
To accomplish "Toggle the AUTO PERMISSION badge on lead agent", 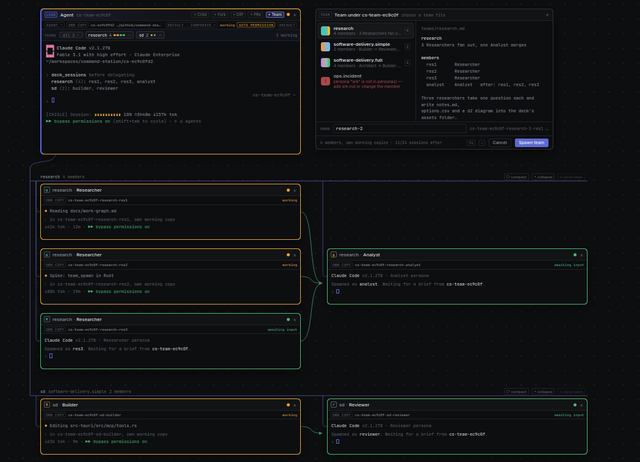I will (x=256, y=25).
